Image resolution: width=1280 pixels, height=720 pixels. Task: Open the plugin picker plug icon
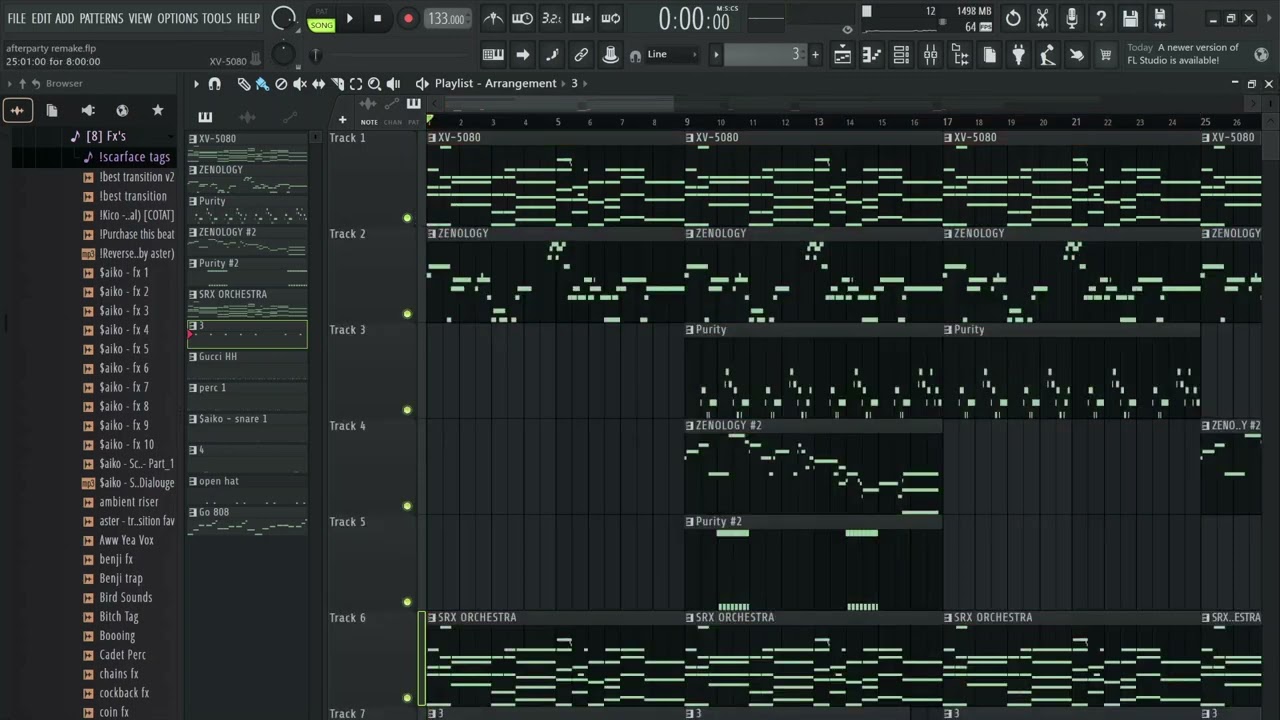click(1018, 56)
